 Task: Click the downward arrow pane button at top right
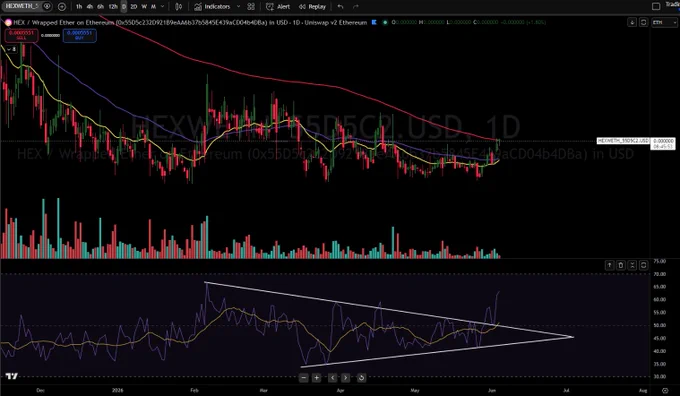[x=632, y=22]
